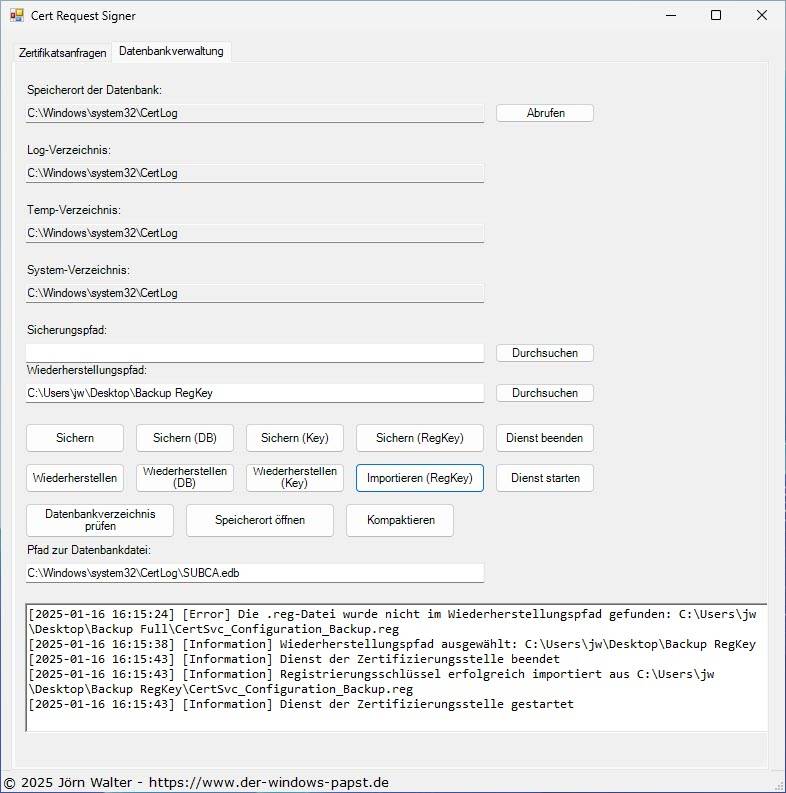
Task: Click Importieren (RegKey) button
Action: point(420,478)
